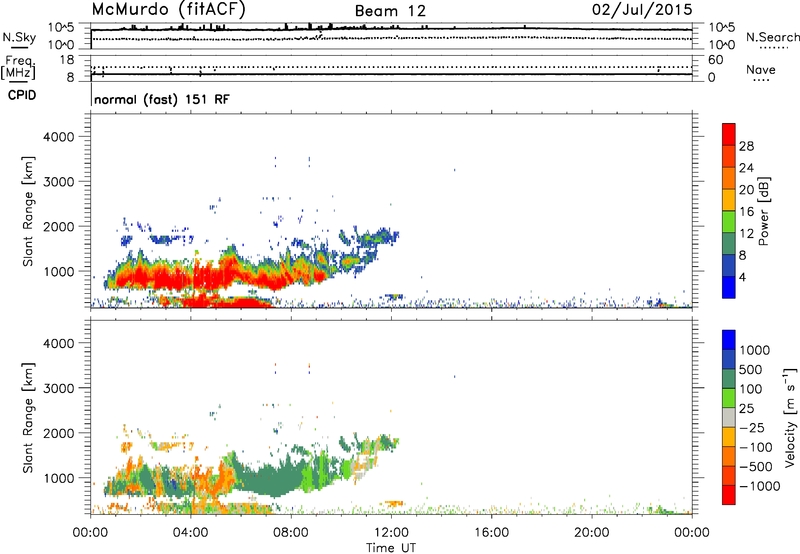Click the '04:00' time axis label

pyautogui.click(x=191, y=532)
